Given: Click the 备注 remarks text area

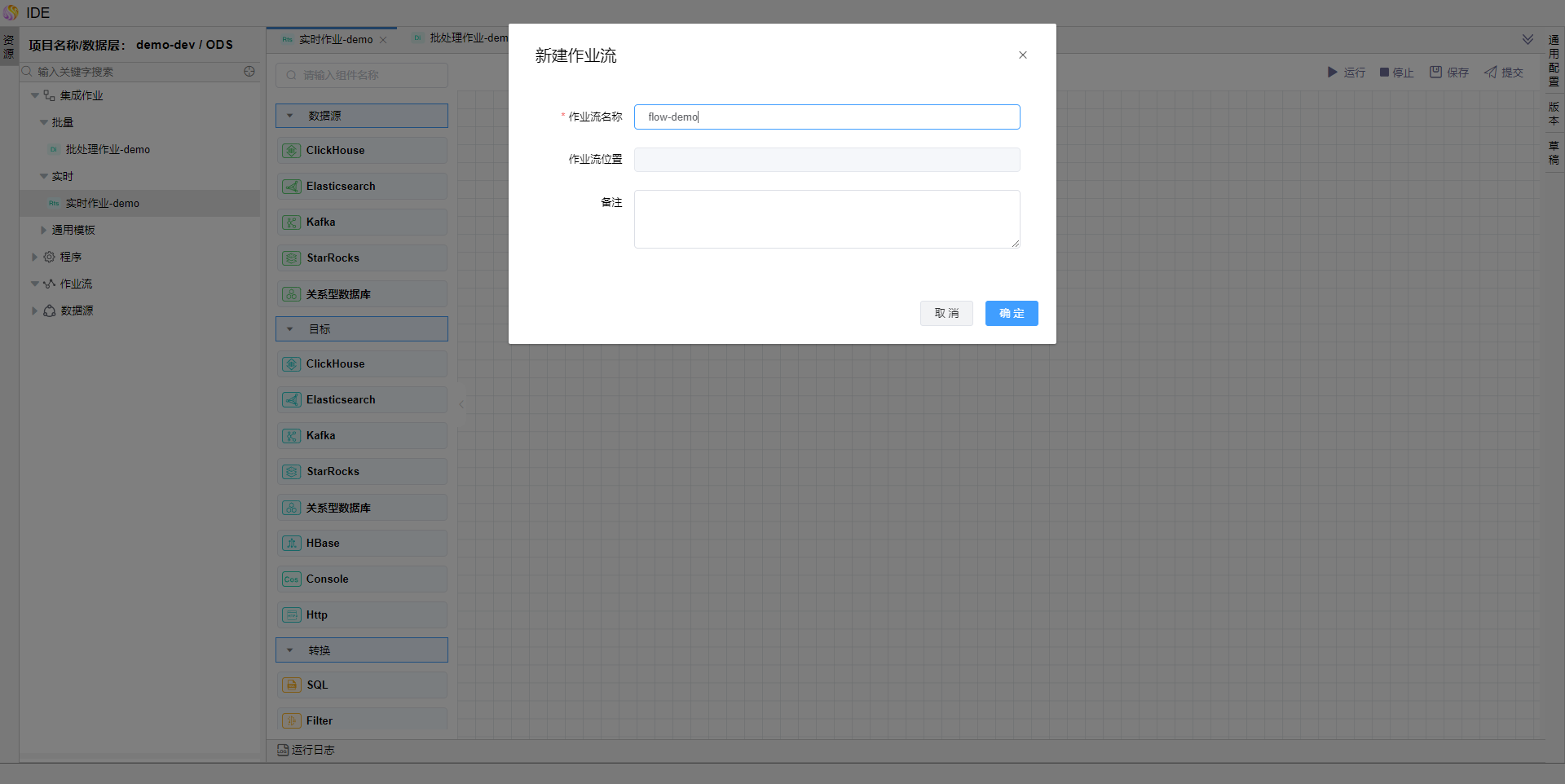Looking at the screenshot, I should [827, 219].
